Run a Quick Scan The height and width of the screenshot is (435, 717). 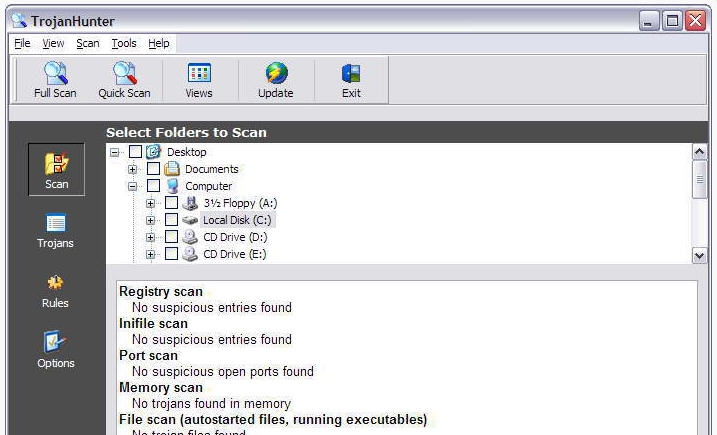click(124, 80)
